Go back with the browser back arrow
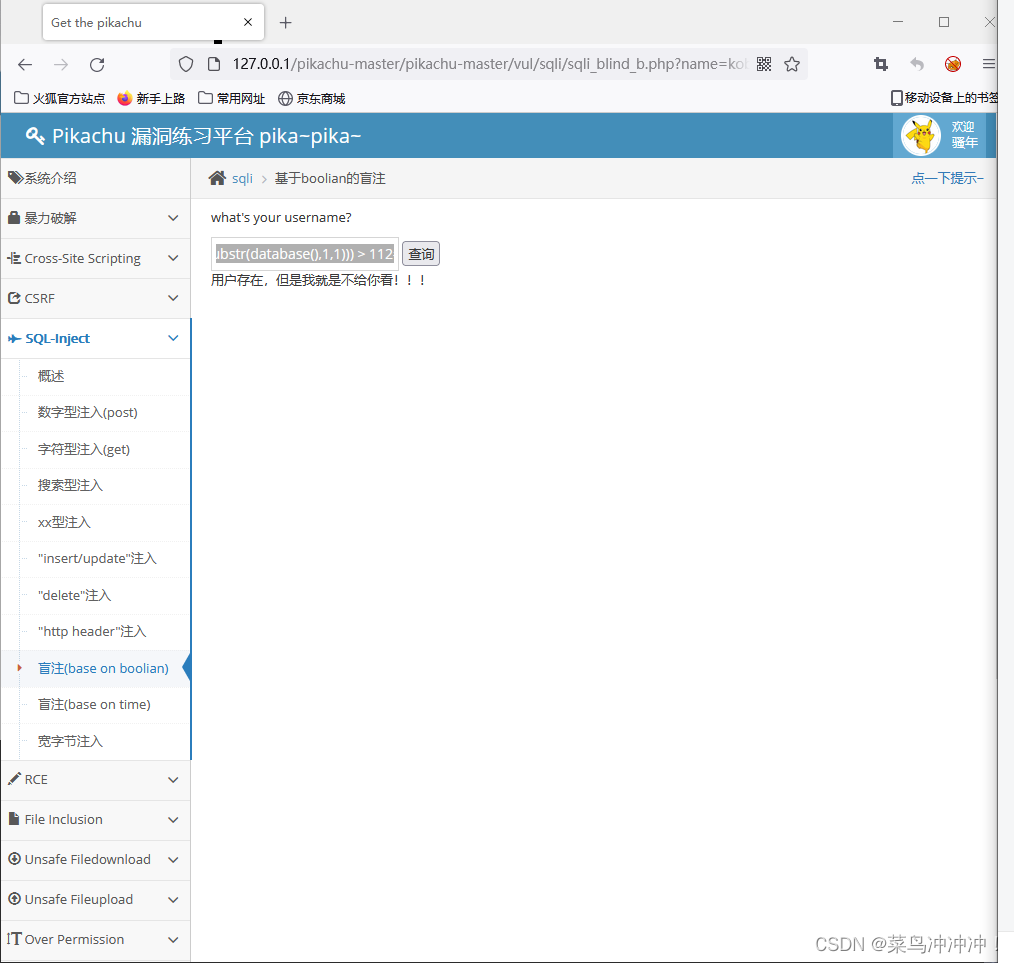The width and height of the screenshot is (1014, 963). [25, 65]
